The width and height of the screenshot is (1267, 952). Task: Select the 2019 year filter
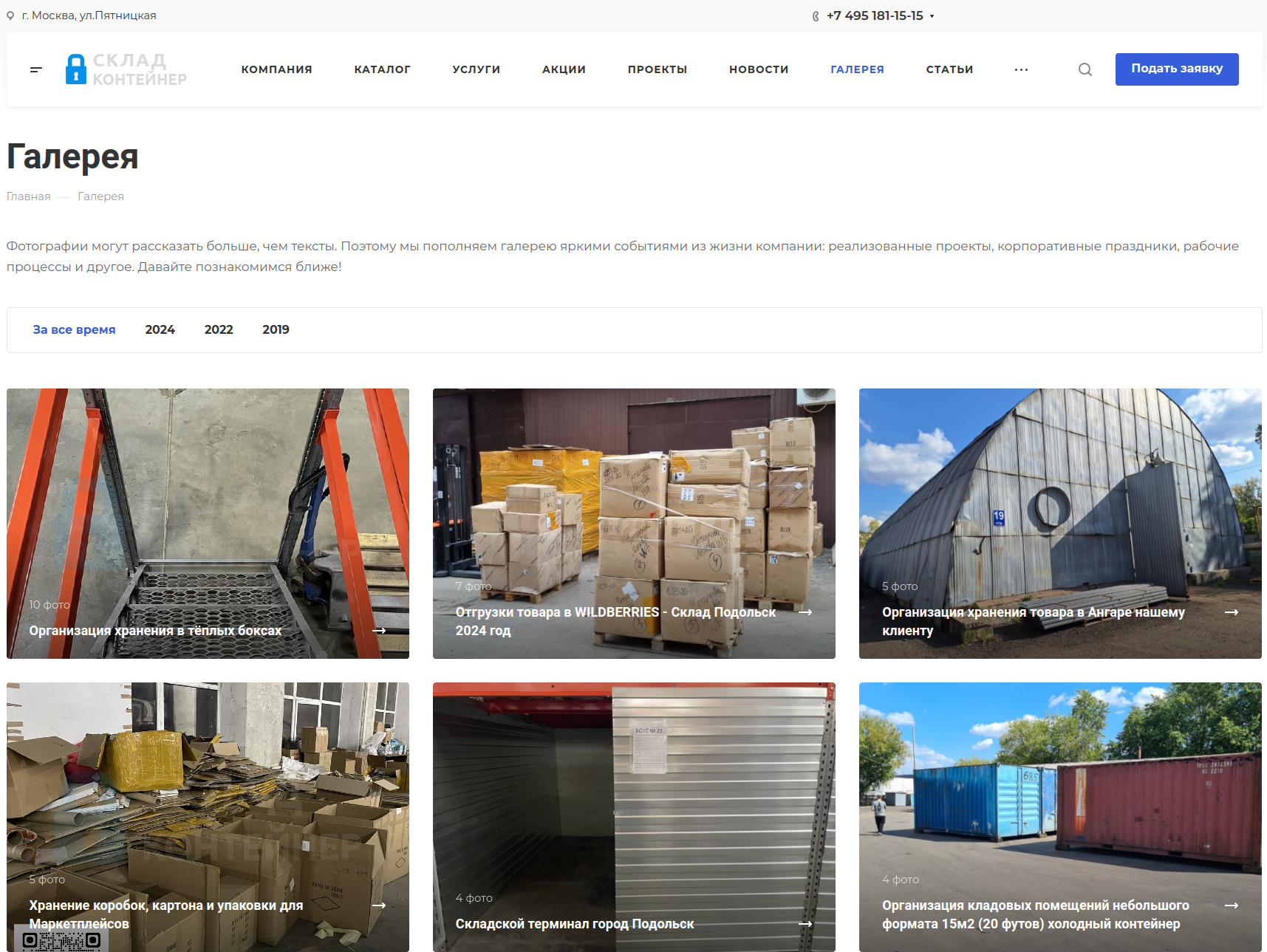point(276,329)
